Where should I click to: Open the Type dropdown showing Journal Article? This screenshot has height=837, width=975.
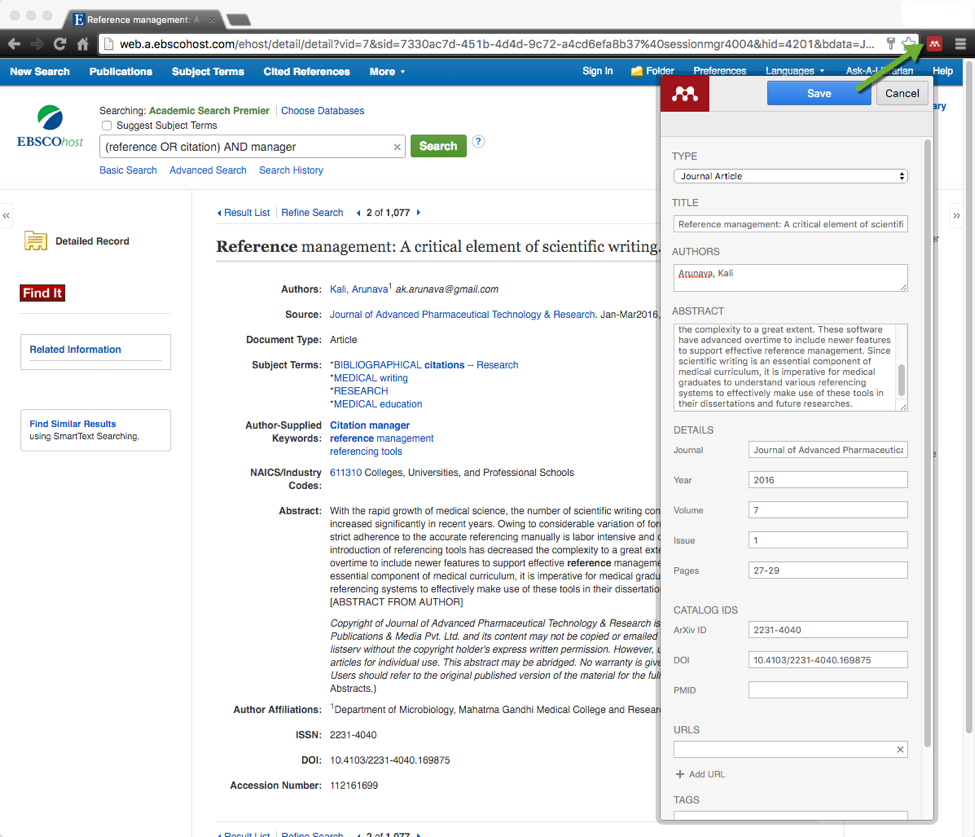pos(790,176)
